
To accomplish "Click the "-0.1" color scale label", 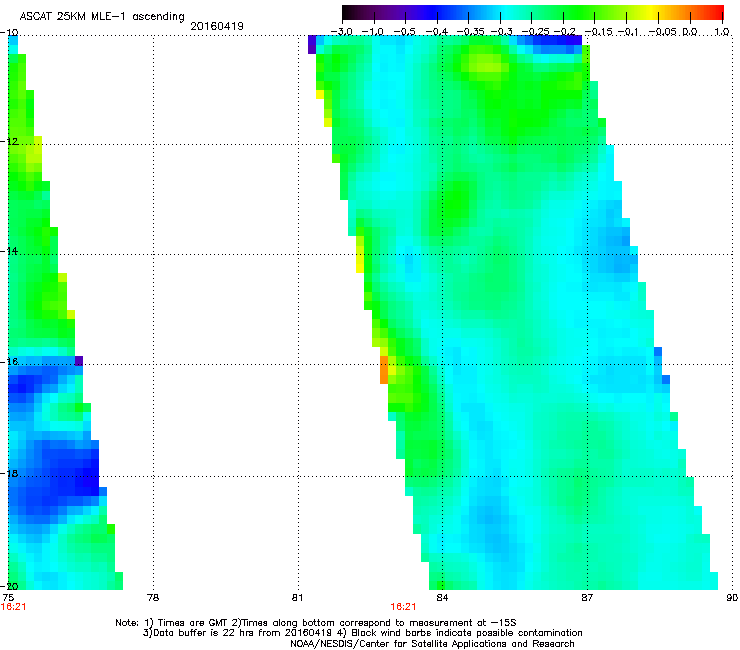I will tap(628, 32).
